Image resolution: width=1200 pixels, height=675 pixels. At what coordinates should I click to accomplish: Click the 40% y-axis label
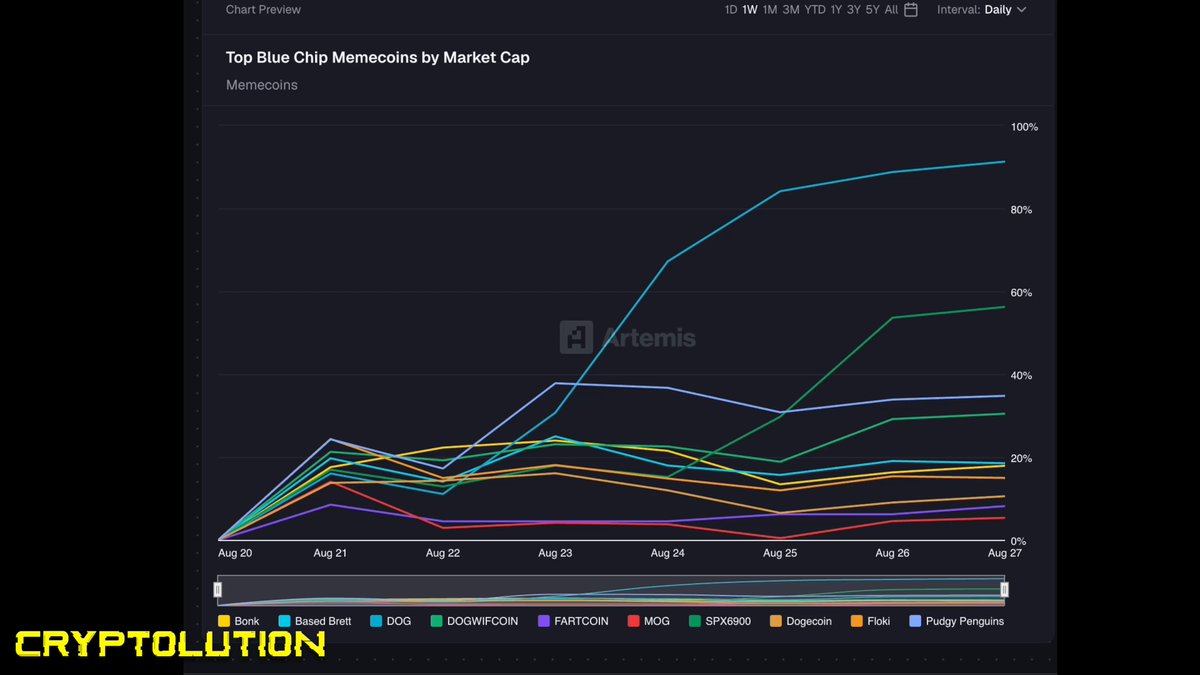[x=1023, y=376]
